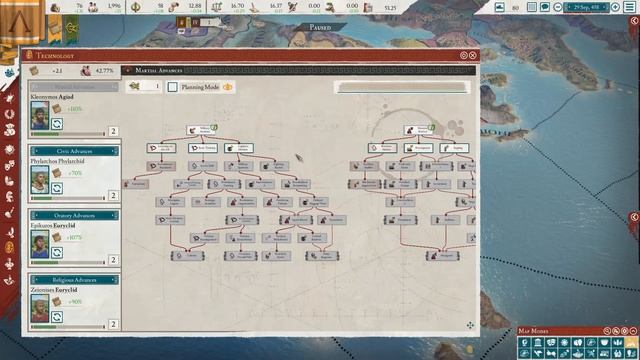This screenshot has height=360, width=640.
Task: Open Epikuros Euryclid portrait
Action: 40,244
